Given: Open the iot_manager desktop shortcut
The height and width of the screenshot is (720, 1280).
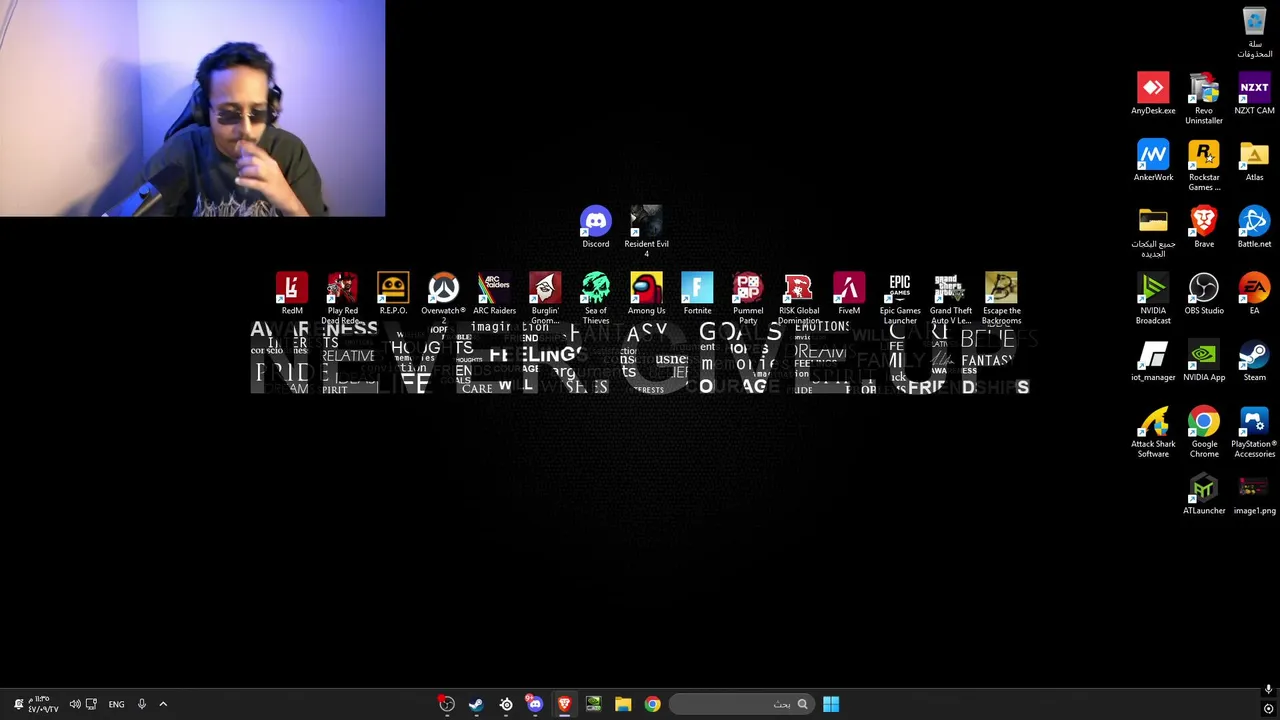Looking at the screenshot, I should click(1153, 361).
